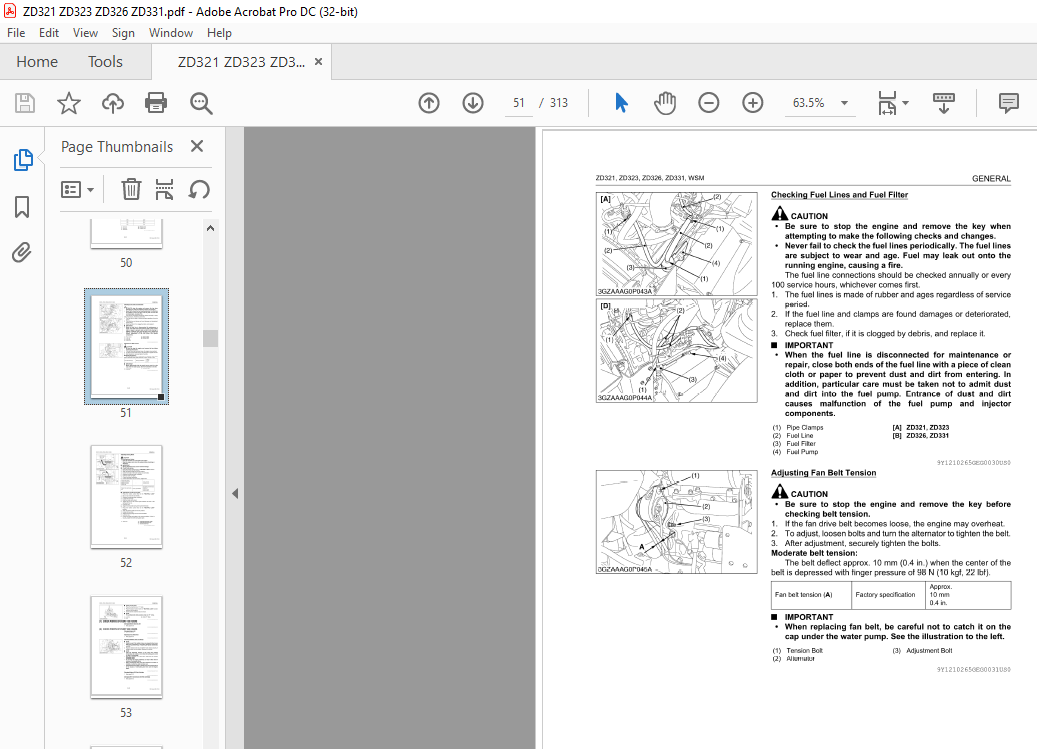The image size is (1037, 749).
Task: Click the 'Page Thumbnails' panel title
Action: (x=117, y=147)
